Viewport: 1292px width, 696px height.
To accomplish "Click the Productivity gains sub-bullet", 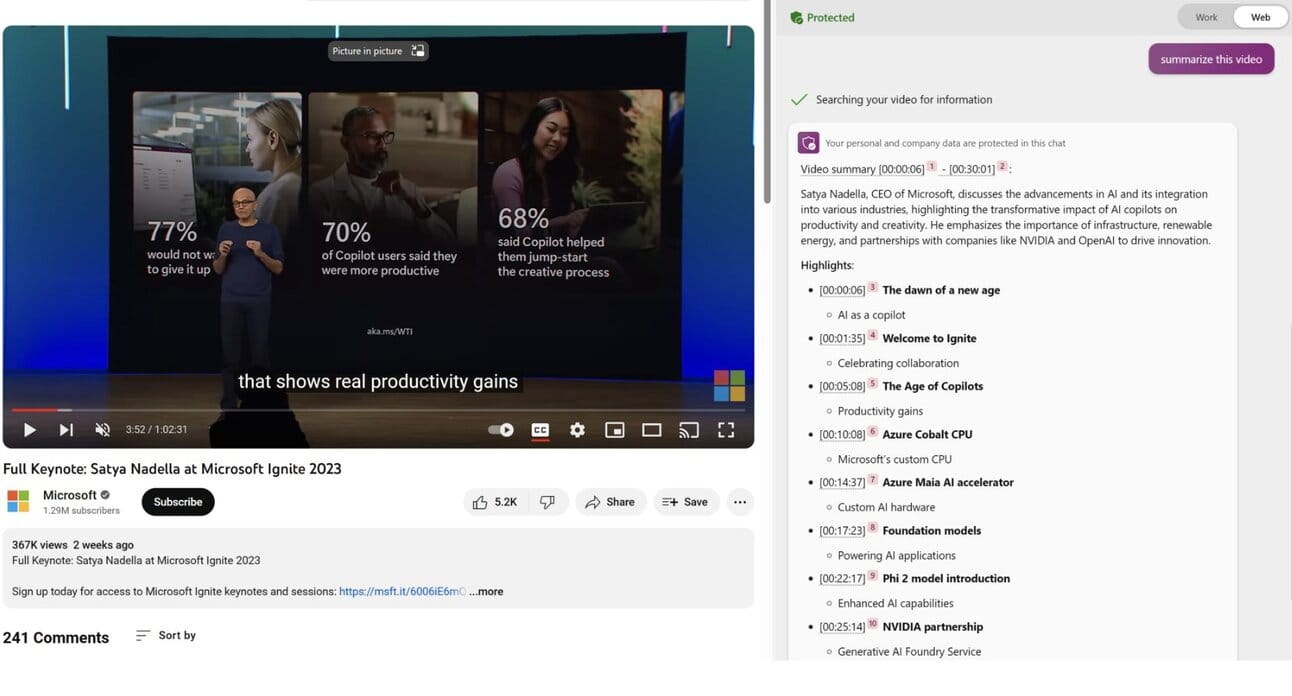I will pos(880,411).
